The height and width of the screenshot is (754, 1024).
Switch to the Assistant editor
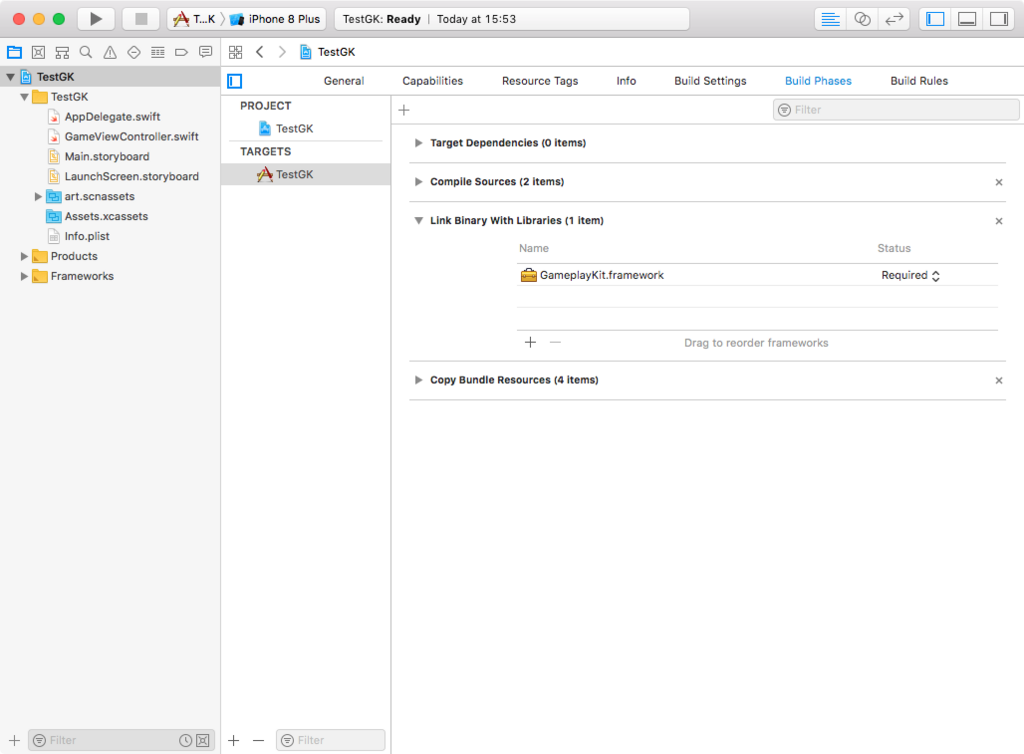click(863, 19)
